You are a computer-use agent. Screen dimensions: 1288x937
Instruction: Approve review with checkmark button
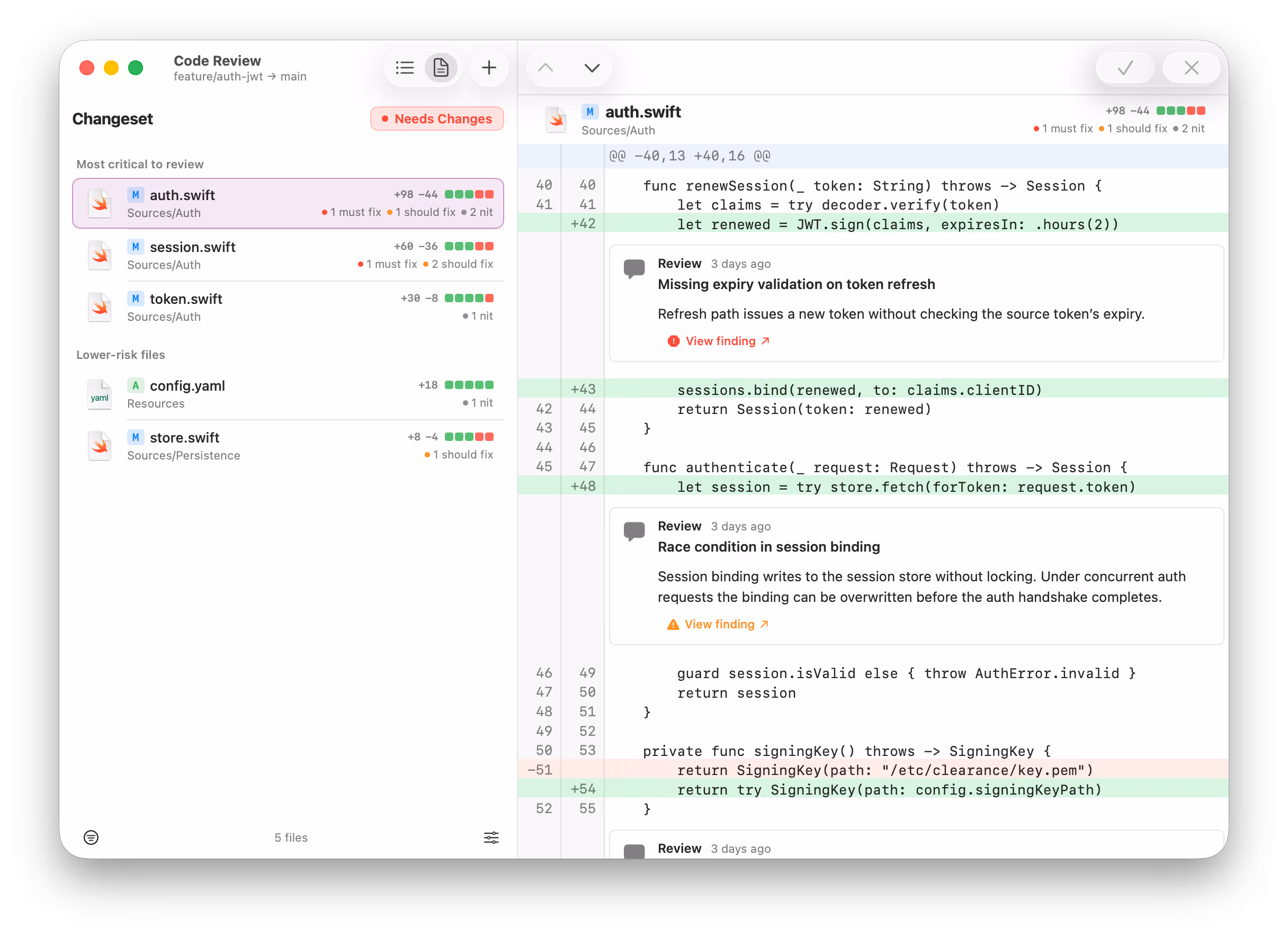click(x=1125, y=68)
